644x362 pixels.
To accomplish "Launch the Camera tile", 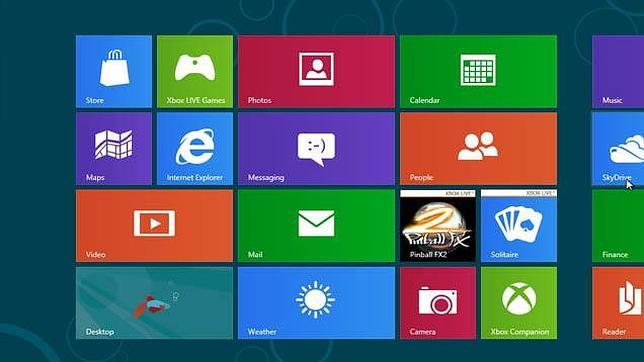I will click(x=438, y=303).
